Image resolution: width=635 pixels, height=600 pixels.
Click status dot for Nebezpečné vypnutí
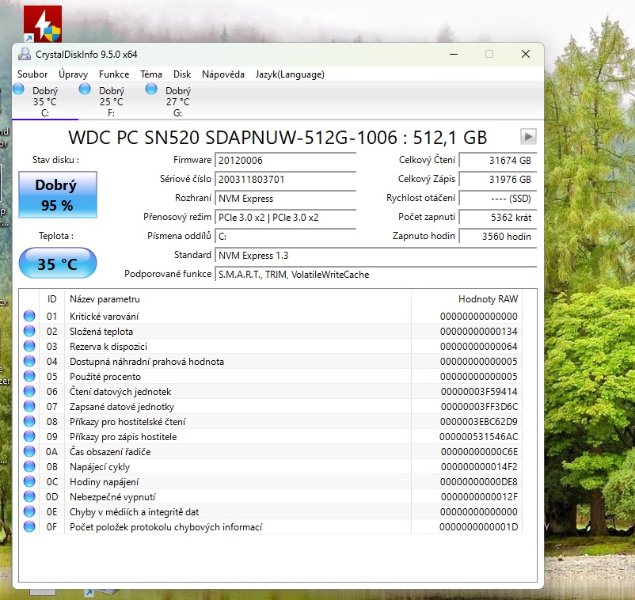(x=29, y=496)
